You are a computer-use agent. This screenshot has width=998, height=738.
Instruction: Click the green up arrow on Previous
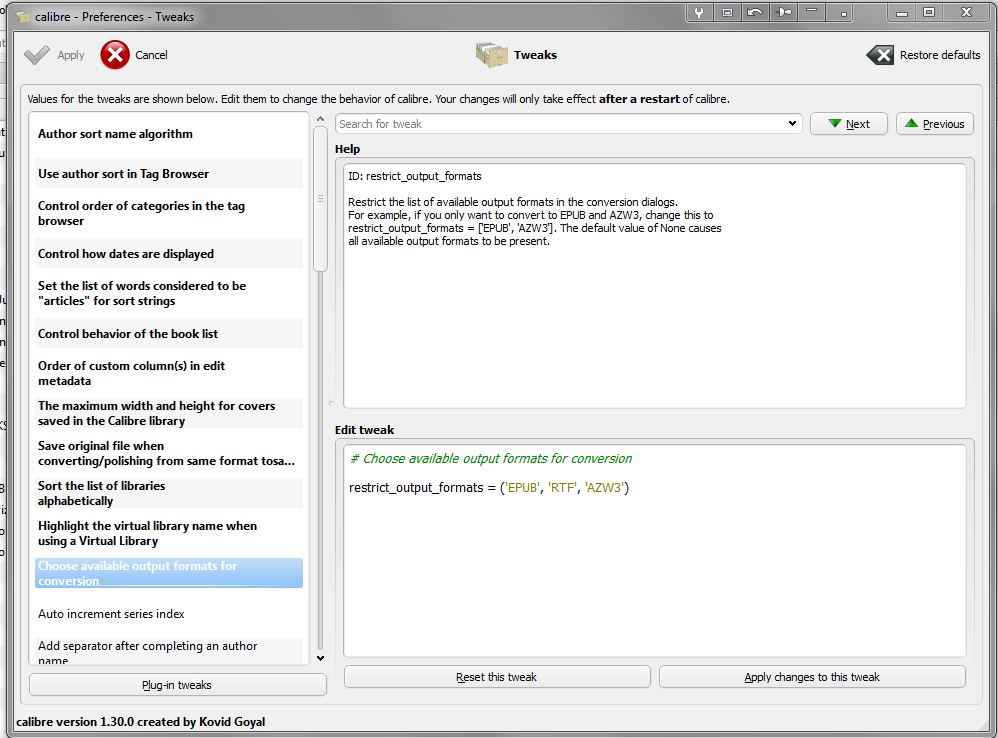click(x=911, y=123)
